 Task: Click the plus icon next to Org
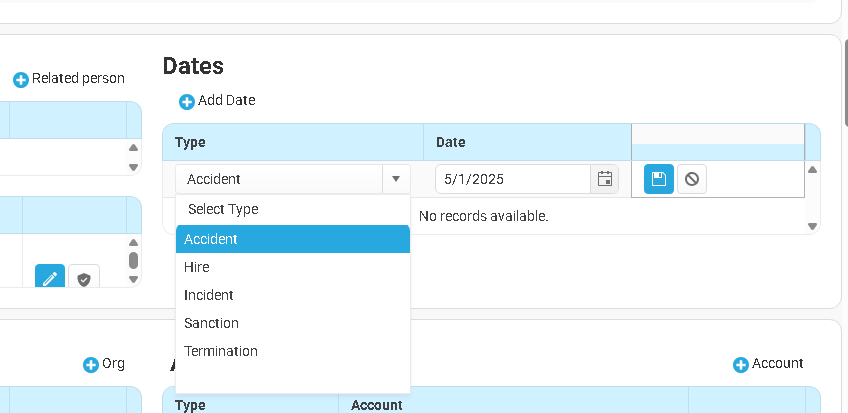point(90,365)
